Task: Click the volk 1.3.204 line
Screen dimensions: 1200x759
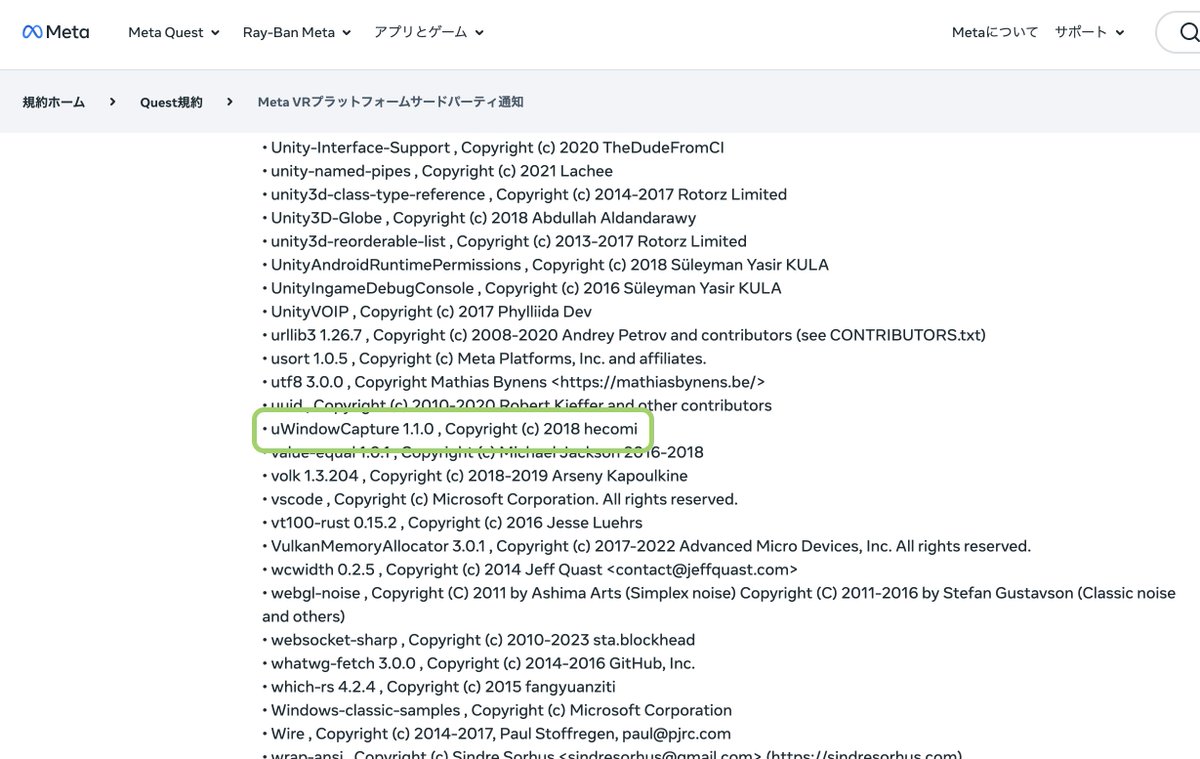Action: pos(475,476)
